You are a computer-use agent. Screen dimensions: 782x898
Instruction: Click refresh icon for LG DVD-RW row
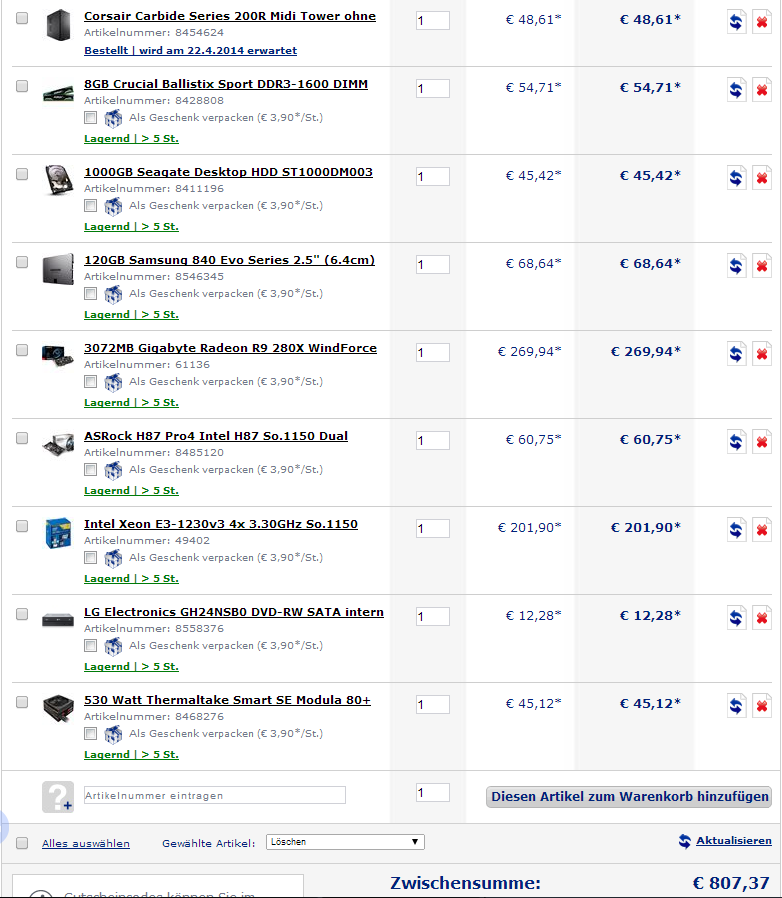[736, 618]
